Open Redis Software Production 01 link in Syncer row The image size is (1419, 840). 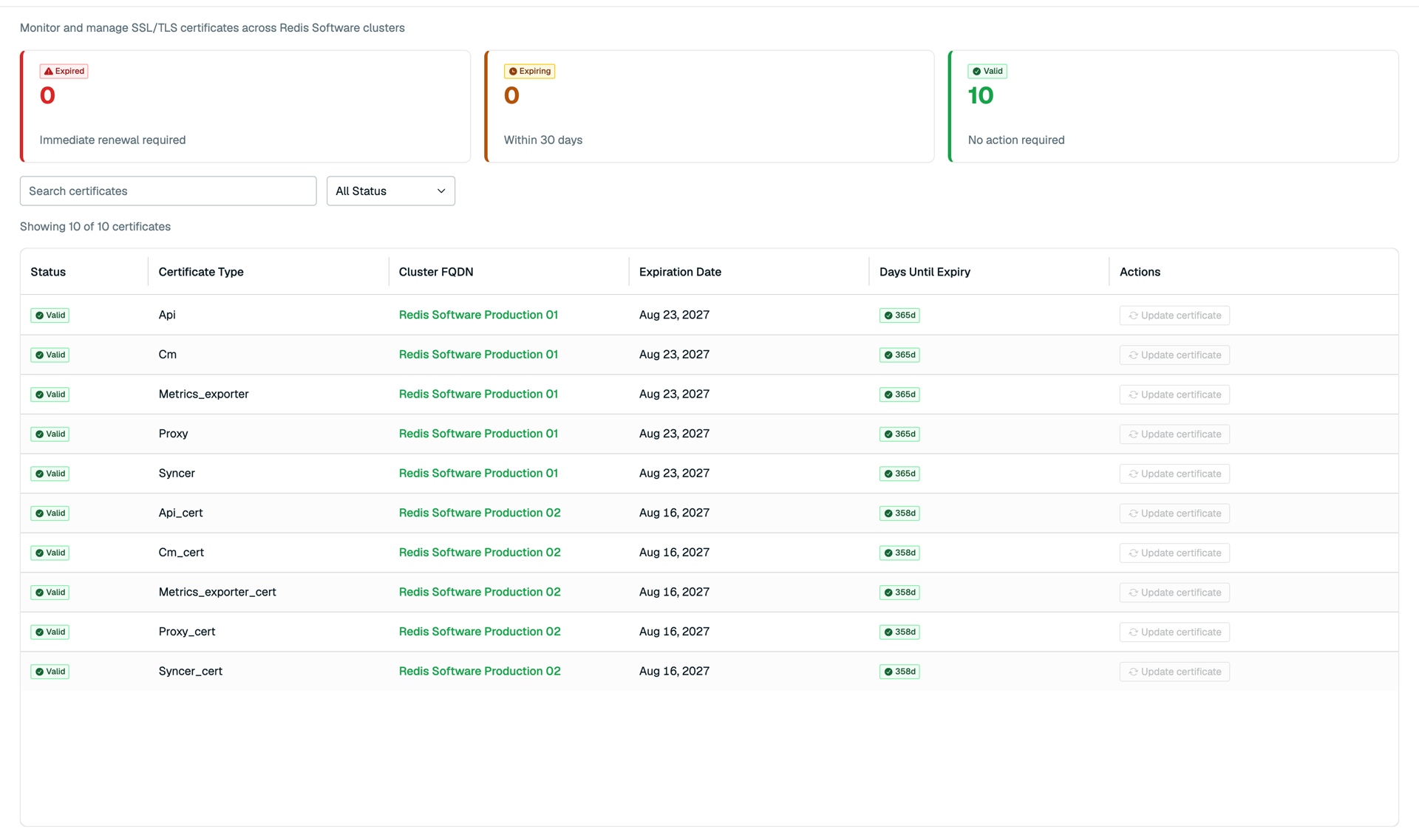pos(478,473)
